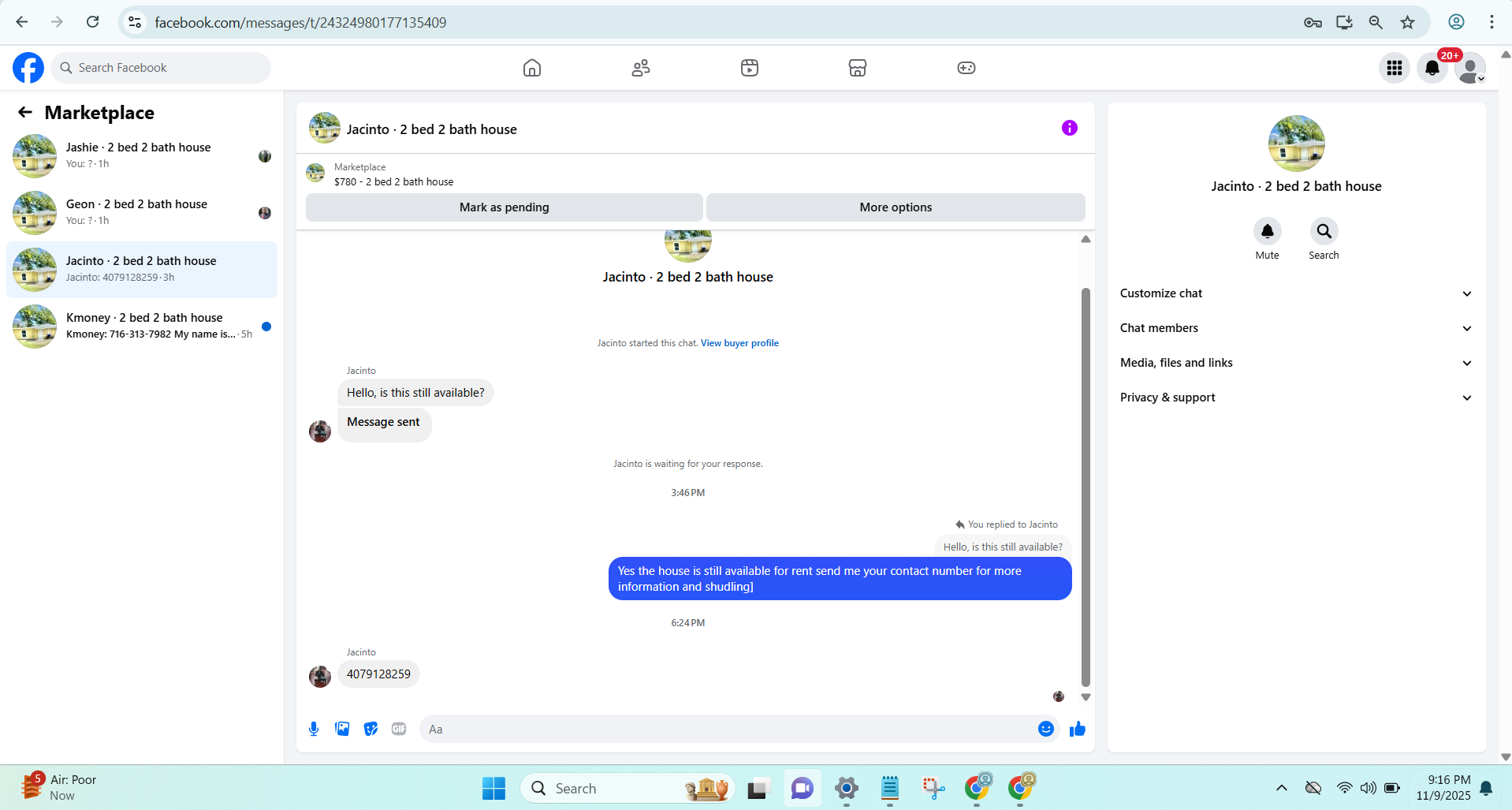Open the Jashie 2 bed 2 bath conversation
Screen dimensions: 1512x810
click(x=142, y=156)
